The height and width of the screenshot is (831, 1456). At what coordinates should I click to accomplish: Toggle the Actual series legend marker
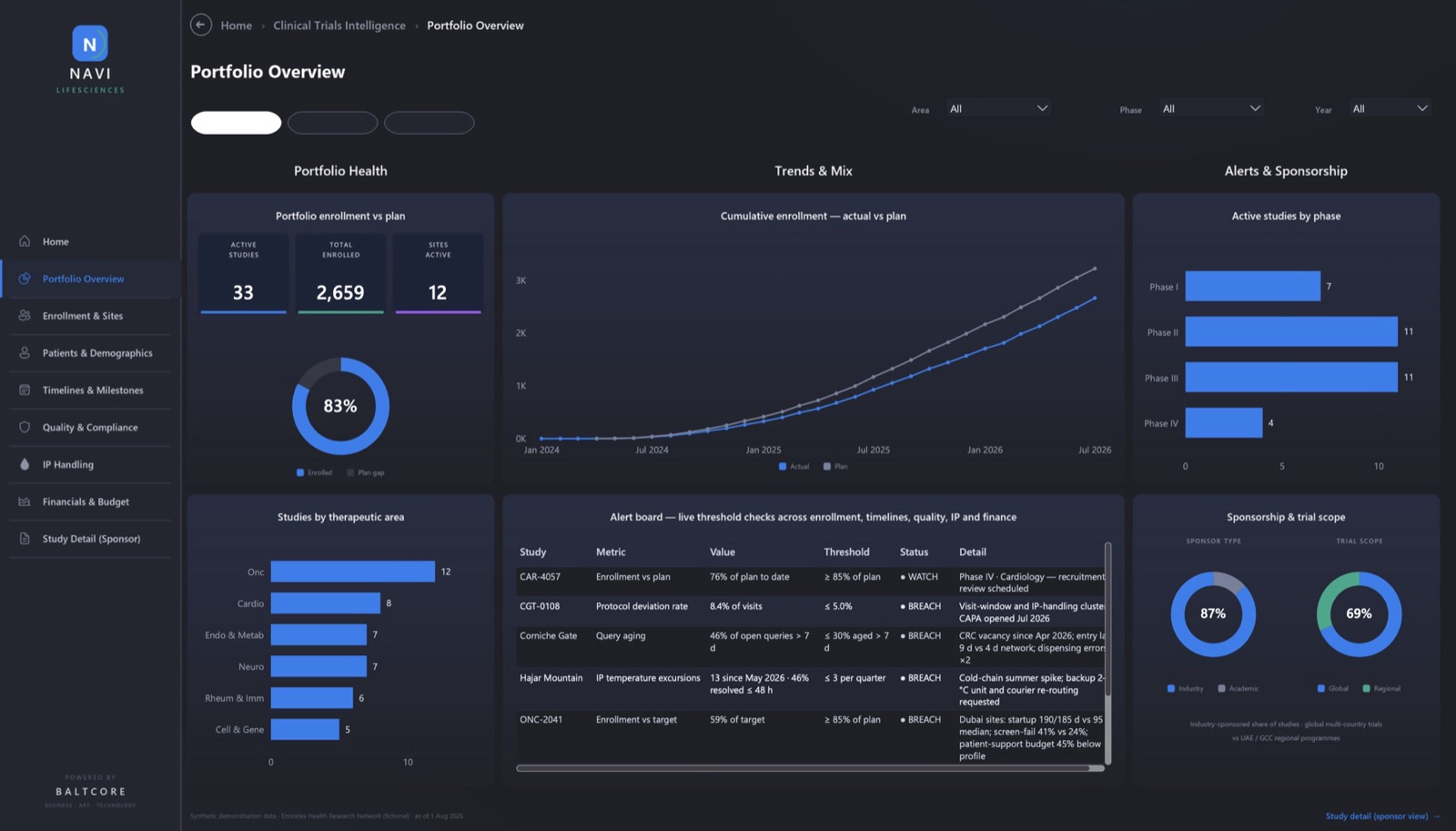(783, 466)
